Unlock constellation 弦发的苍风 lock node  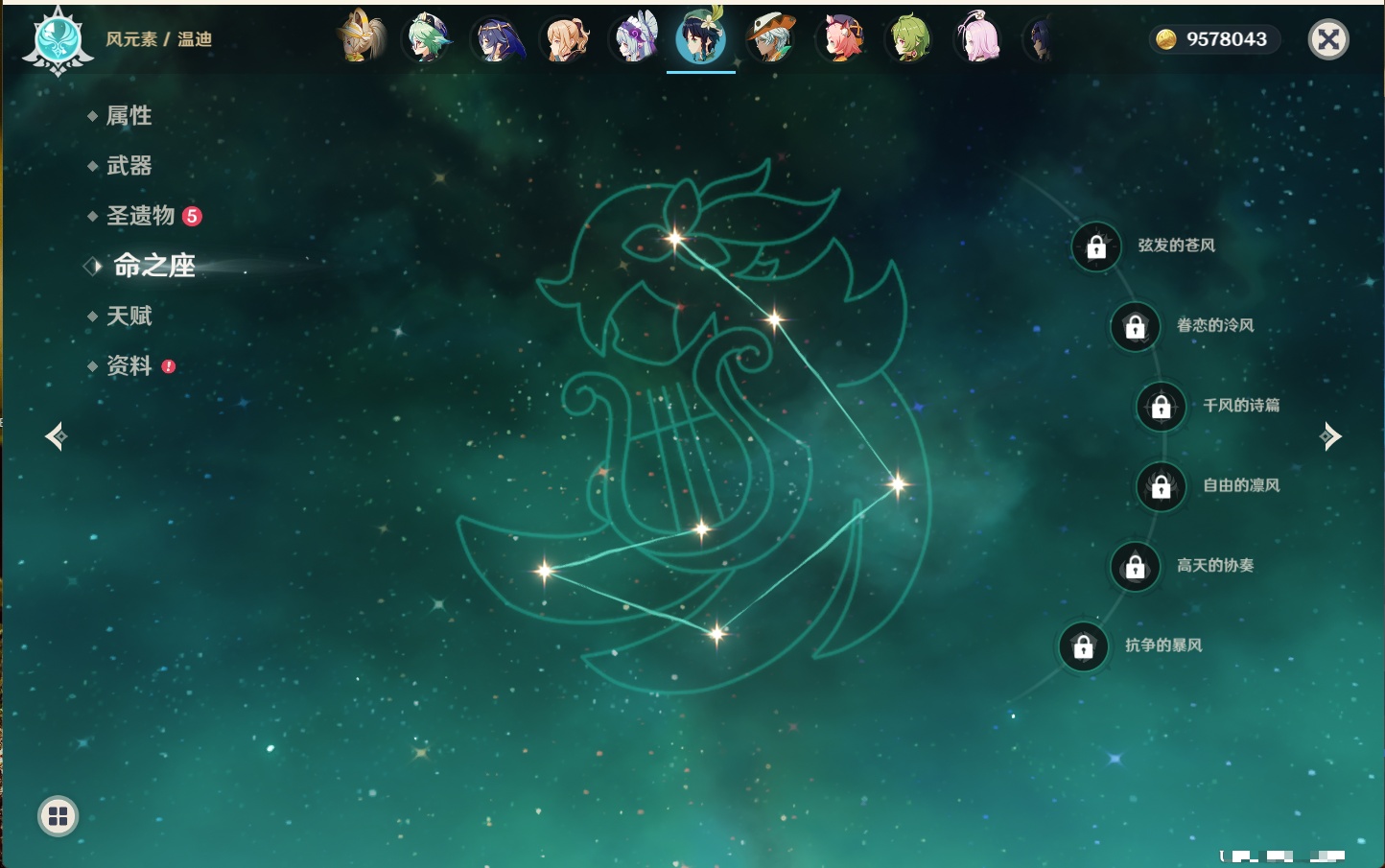[1096, 247]
